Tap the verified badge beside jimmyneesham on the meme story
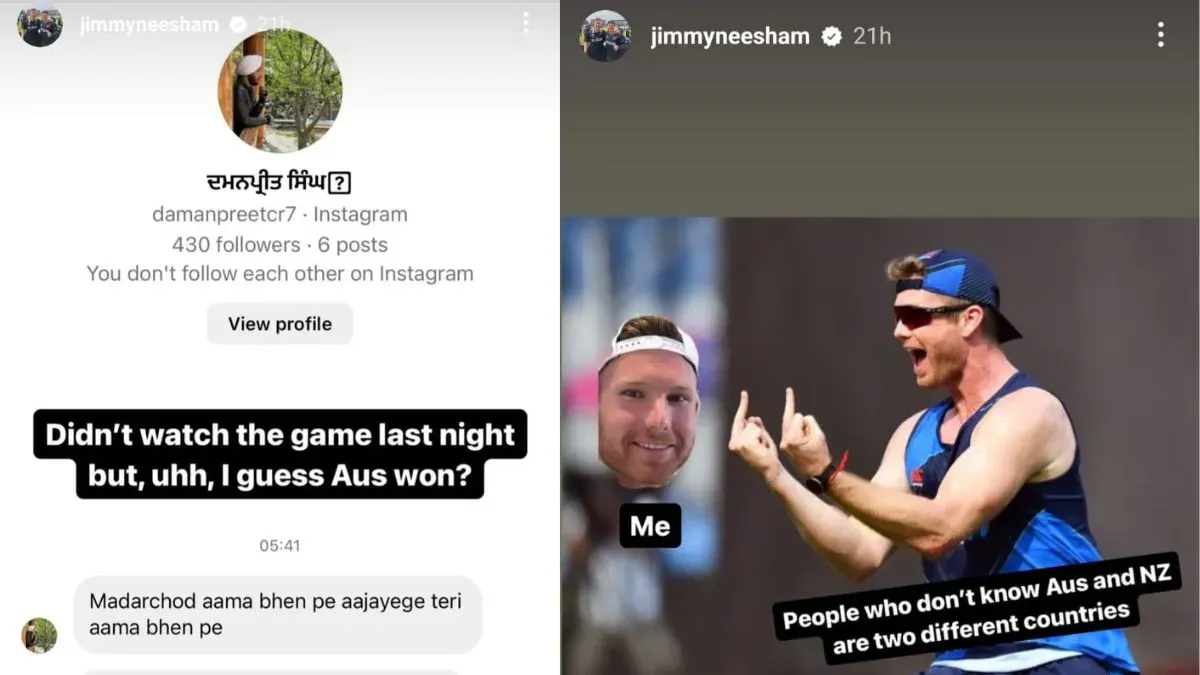The width and height of the screenshot is (1200, 675). (x=831, y=36)
